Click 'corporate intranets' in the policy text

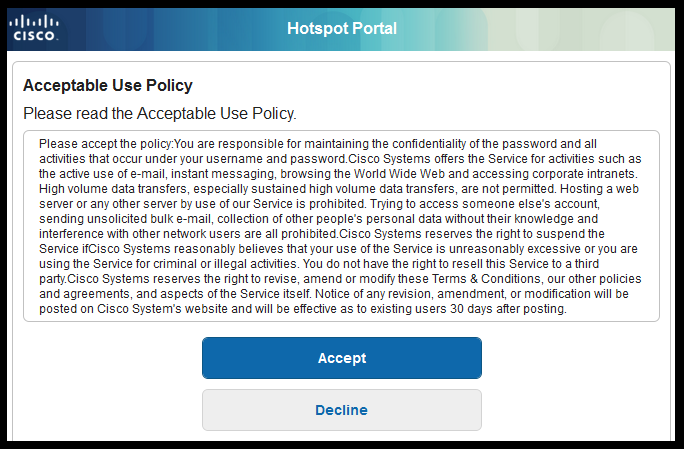tap(585, 174)
